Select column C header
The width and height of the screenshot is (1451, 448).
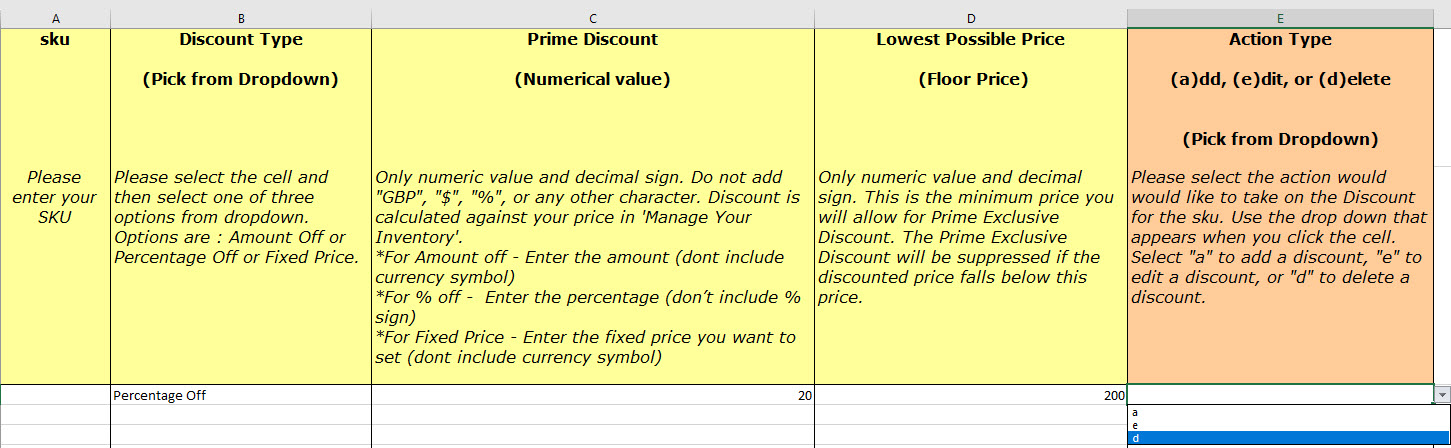(x=593, y=18)
